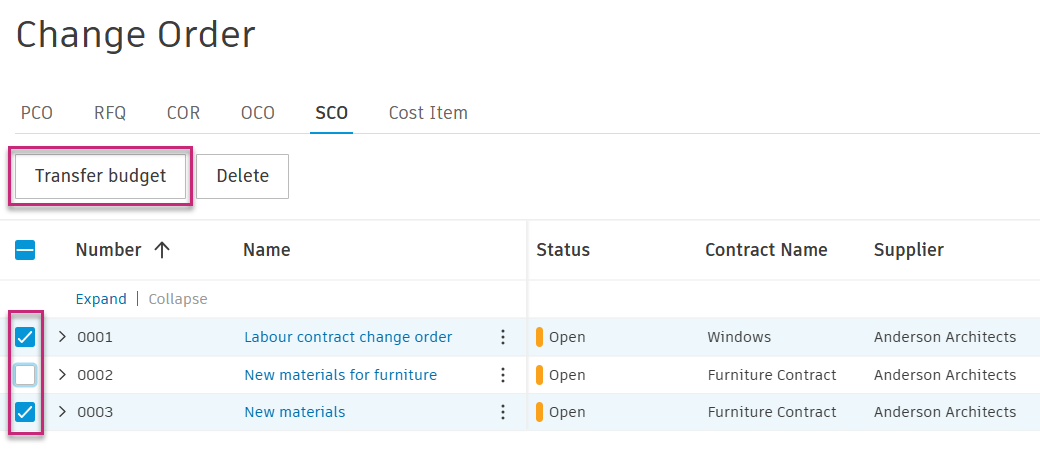Viewport: 1040px width, 450px height.
Task: Open Labour contract change order link
Action: [348, 338]
